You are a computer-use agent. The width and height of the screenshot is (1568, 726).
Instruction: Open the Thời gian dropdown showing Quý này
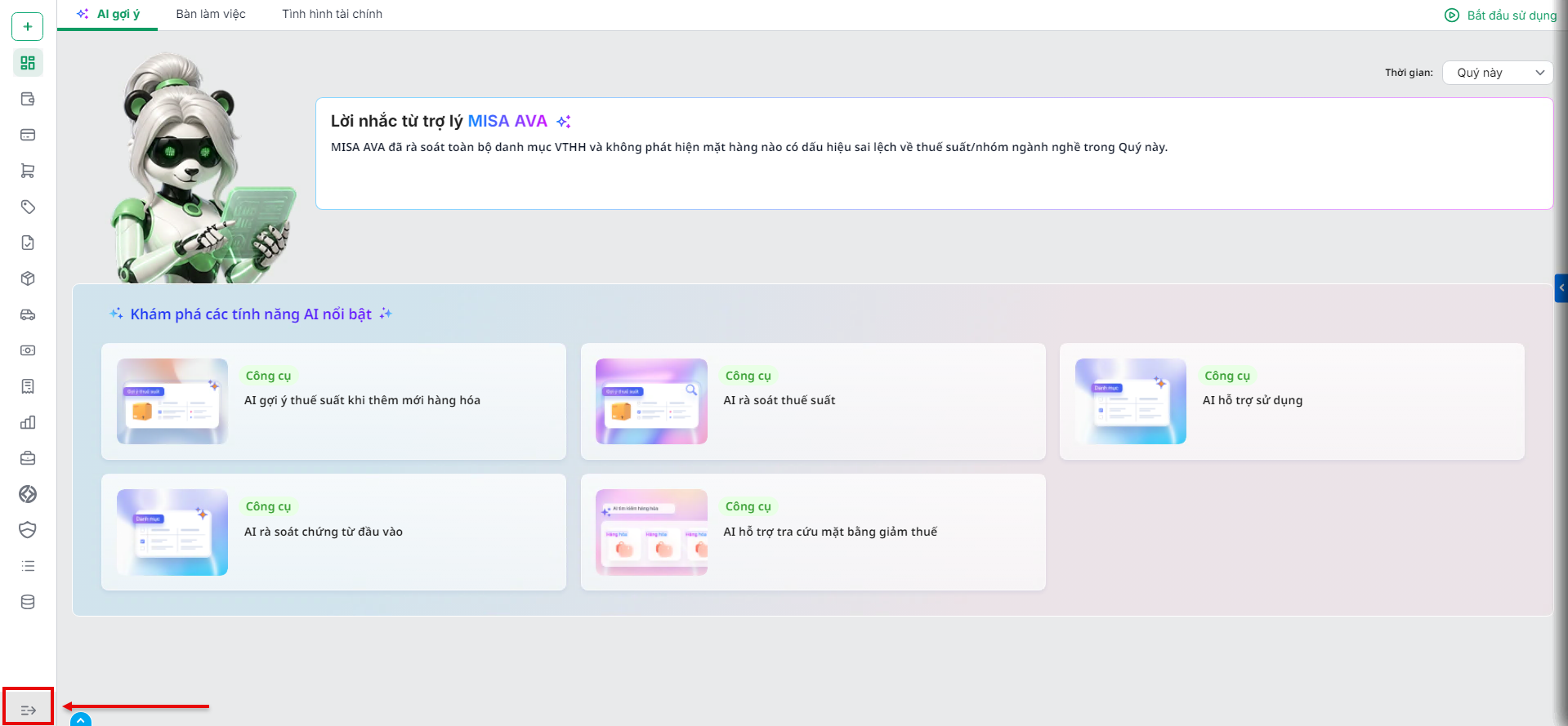click(x=1498, y=73)
